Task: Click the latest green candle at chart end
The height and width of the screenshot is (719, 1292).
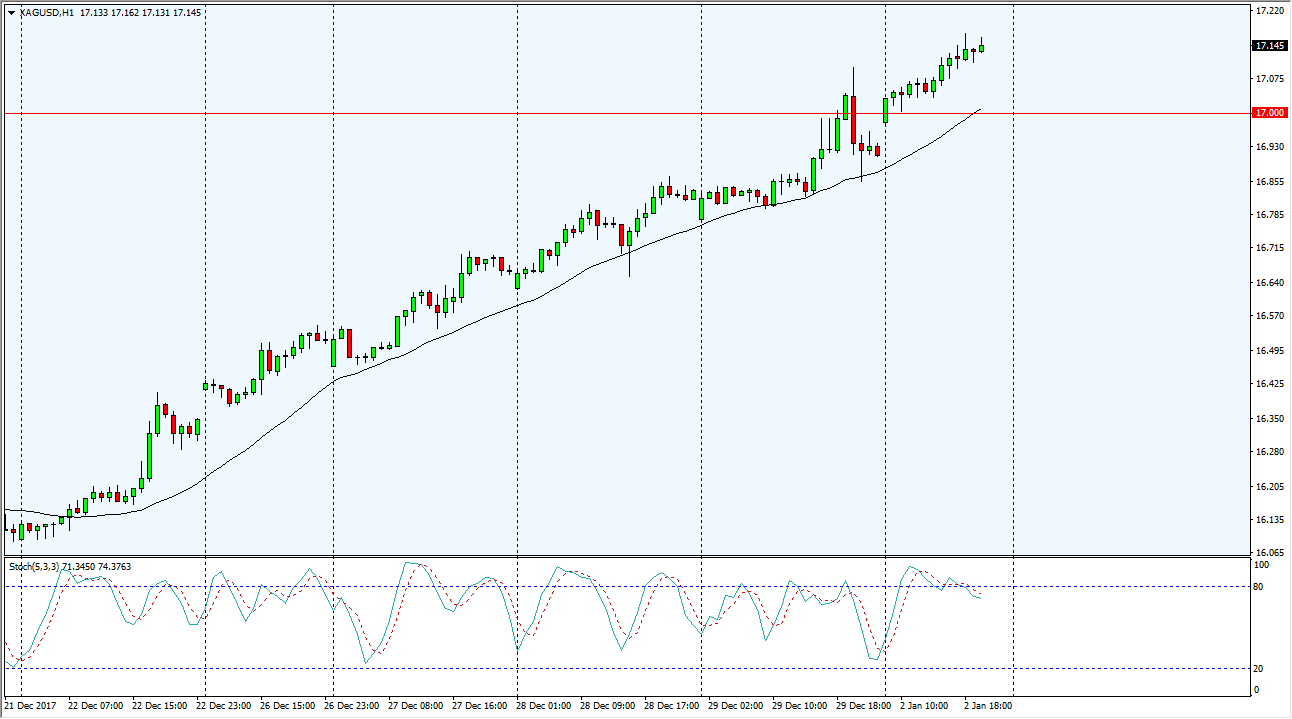Action: 982,47
